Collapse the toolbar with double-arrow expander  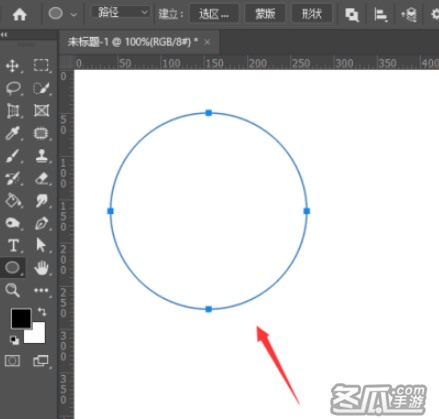pos(4,34)
